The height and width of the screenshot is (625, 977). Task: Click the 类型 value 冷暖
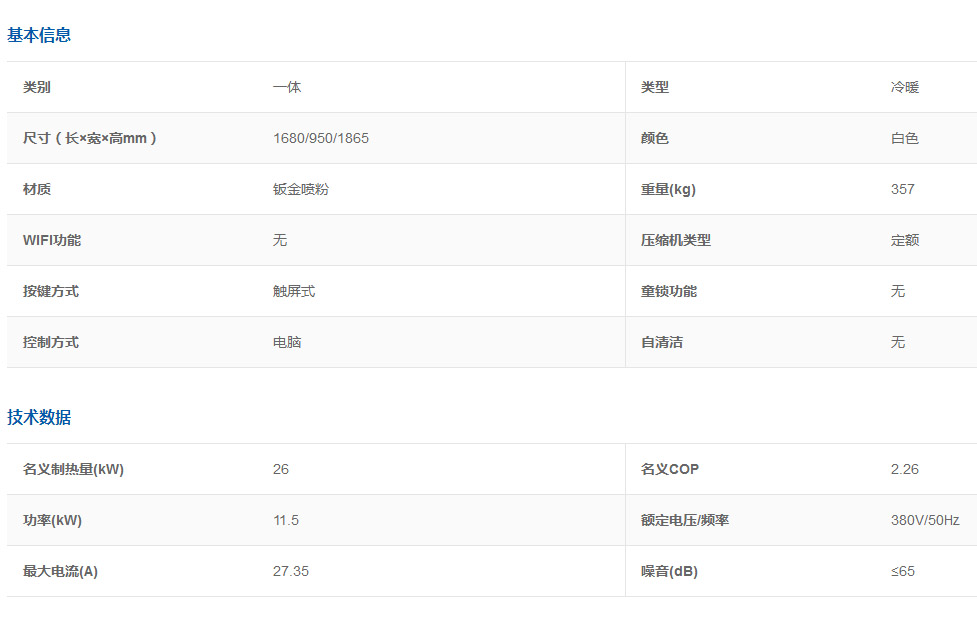(904, 87)
